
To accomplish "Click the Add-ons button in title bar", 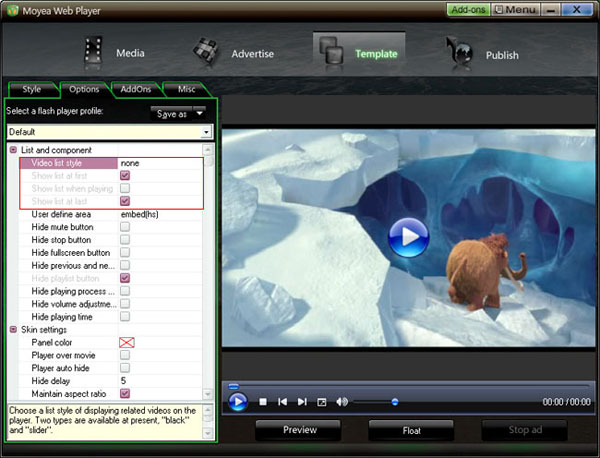I will pyautogui.click(x=468, y=10).
